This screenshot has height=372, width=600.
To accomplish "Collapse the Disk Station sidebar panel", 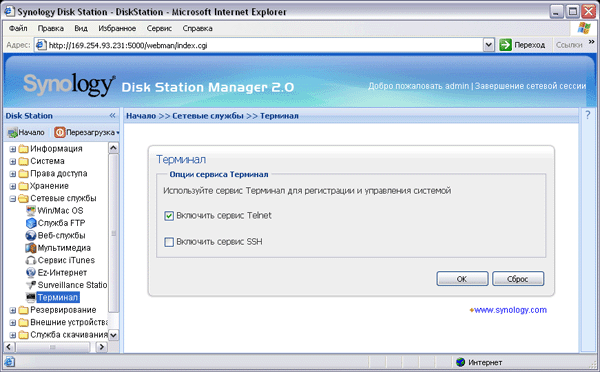I will point(112,115).
